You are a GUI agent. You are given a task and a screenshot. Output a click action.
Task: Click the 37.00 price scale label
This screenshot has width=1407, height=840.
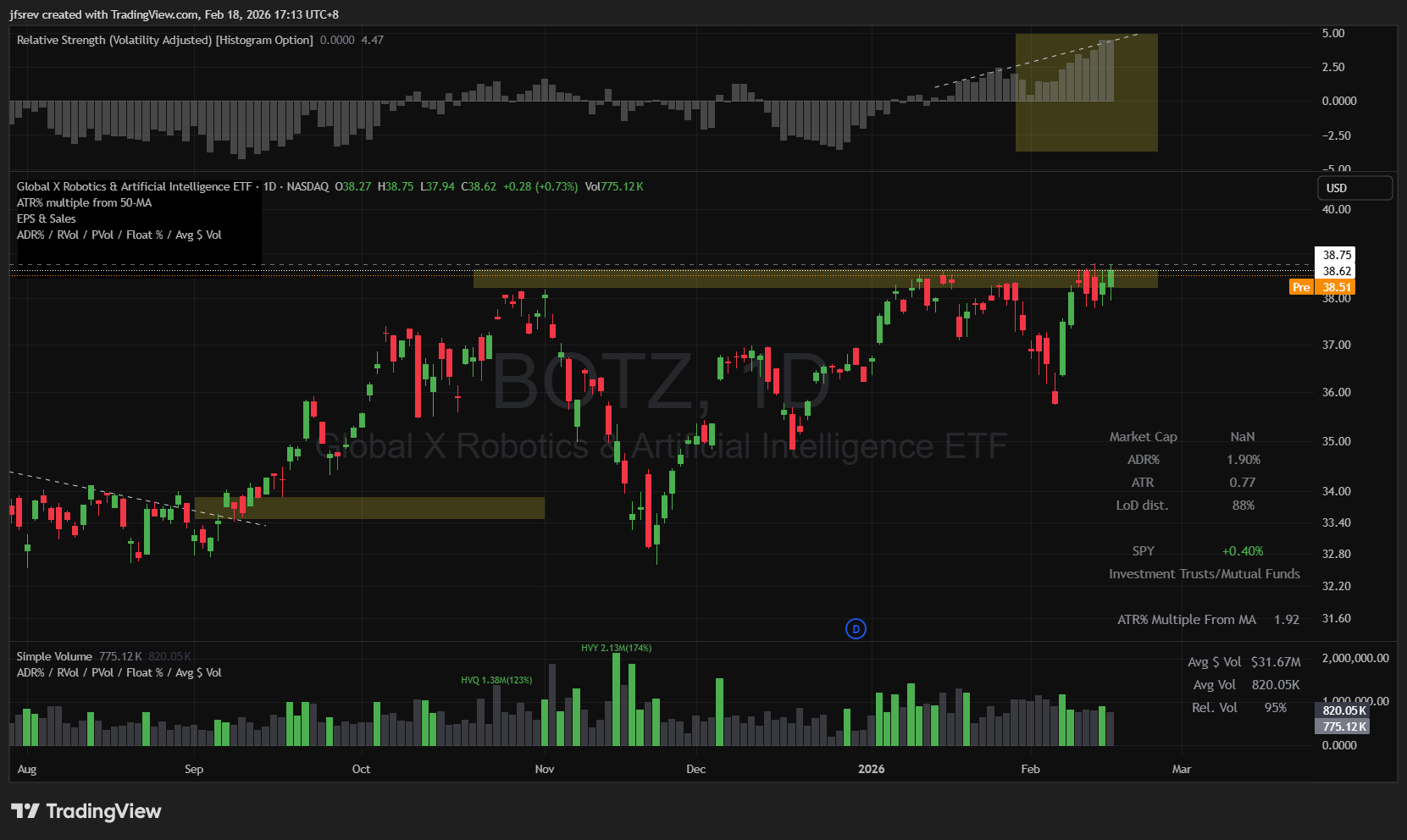1337,345
